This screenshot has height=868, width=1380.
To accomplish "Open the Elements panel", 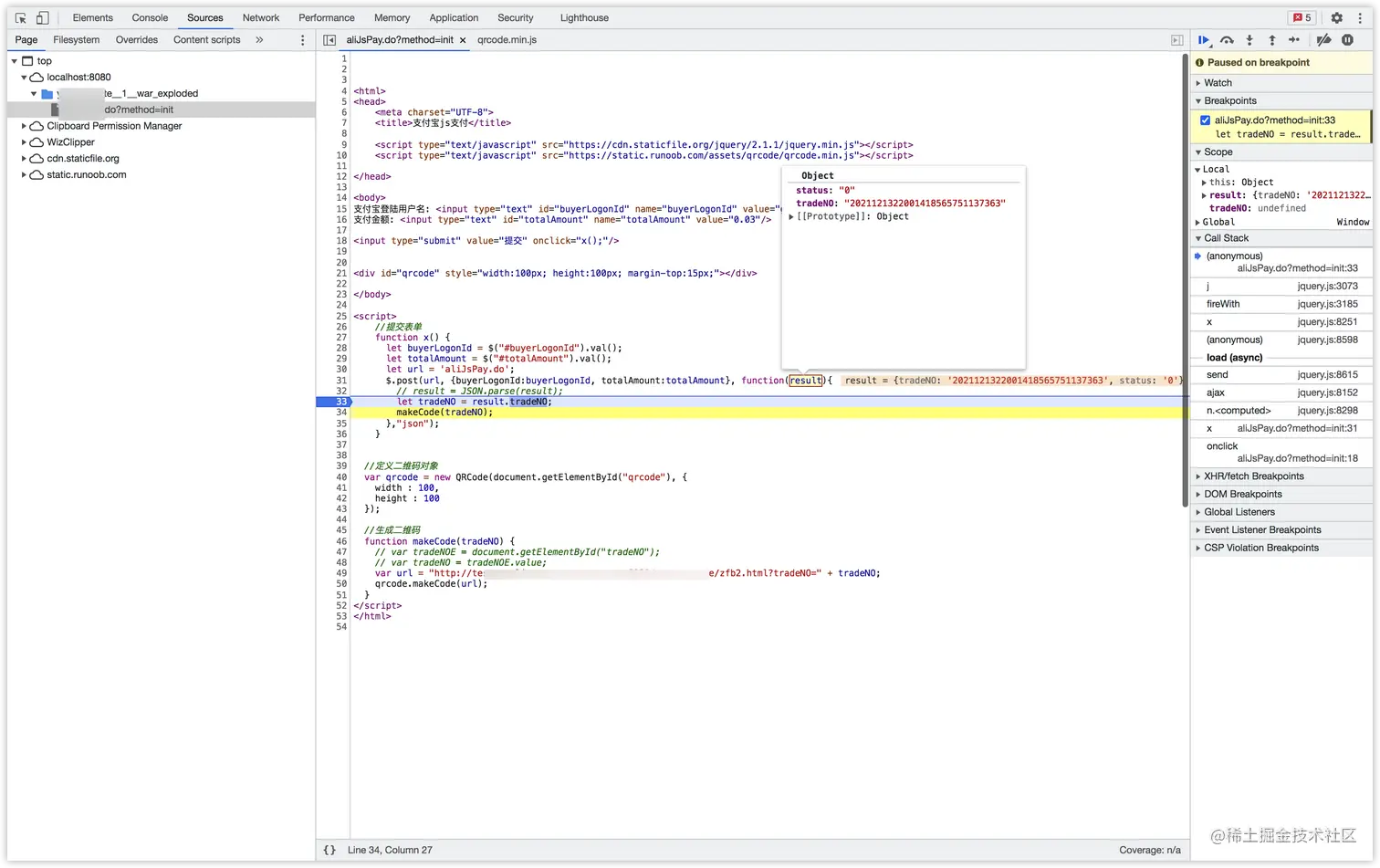I will 93,17.
